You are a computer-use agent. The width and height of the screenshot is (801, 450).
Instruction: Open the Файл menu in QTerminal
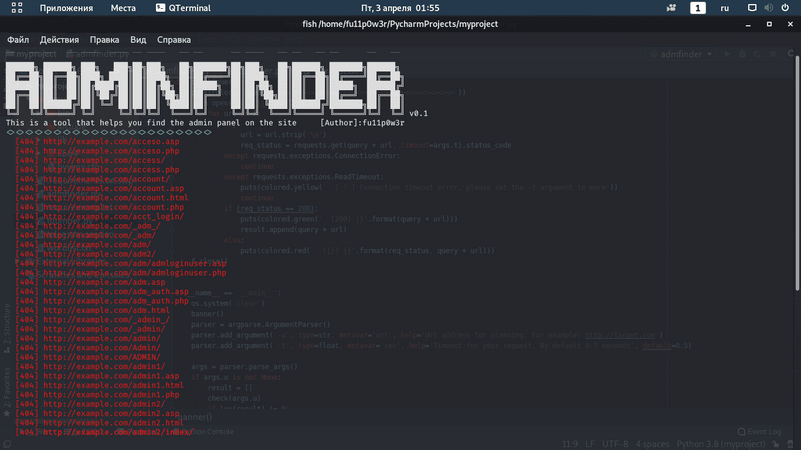[18, 40]
